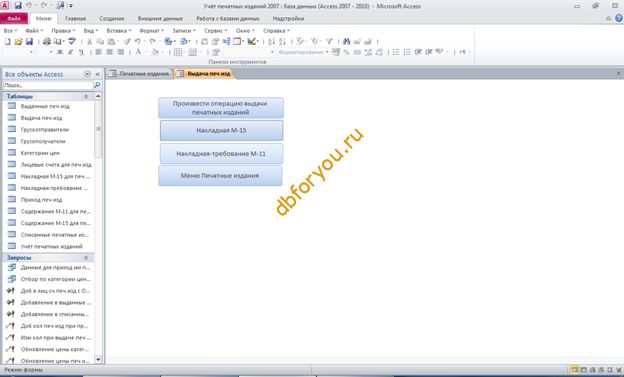Switch to the Надстройки tab
This screenshot has width=624, height=377.
[288, 18]
